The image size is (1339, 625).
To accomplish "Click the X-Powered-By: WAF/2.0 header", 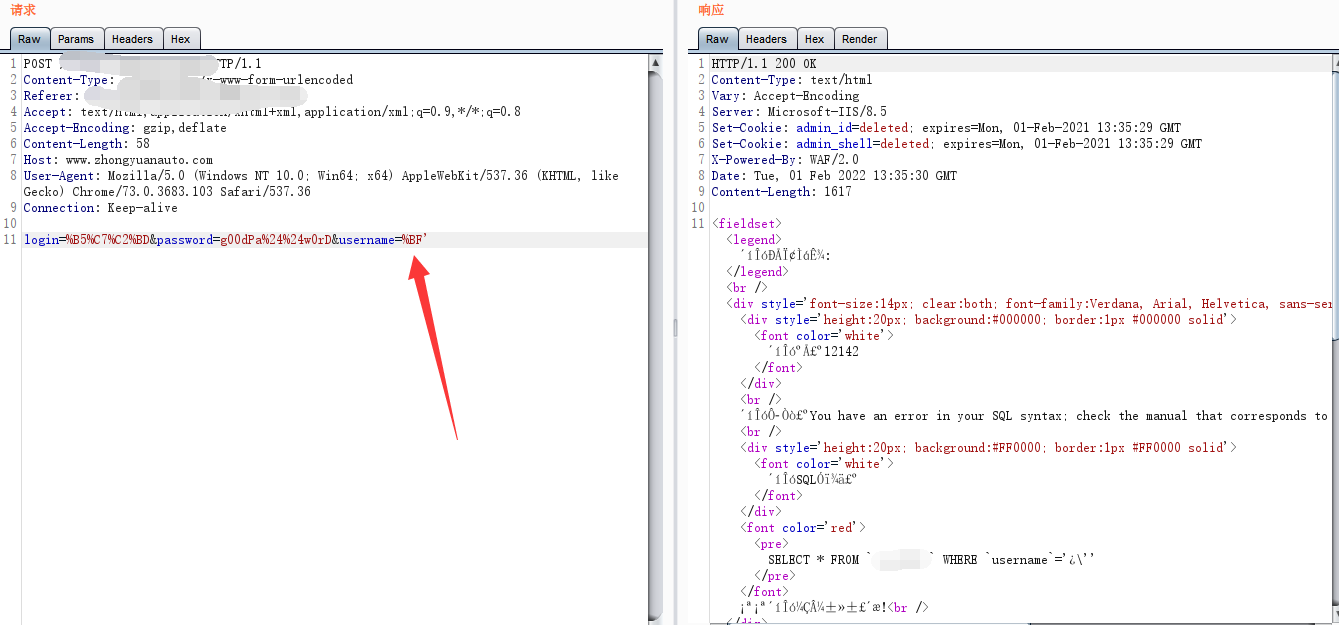I will pos(785,160).
